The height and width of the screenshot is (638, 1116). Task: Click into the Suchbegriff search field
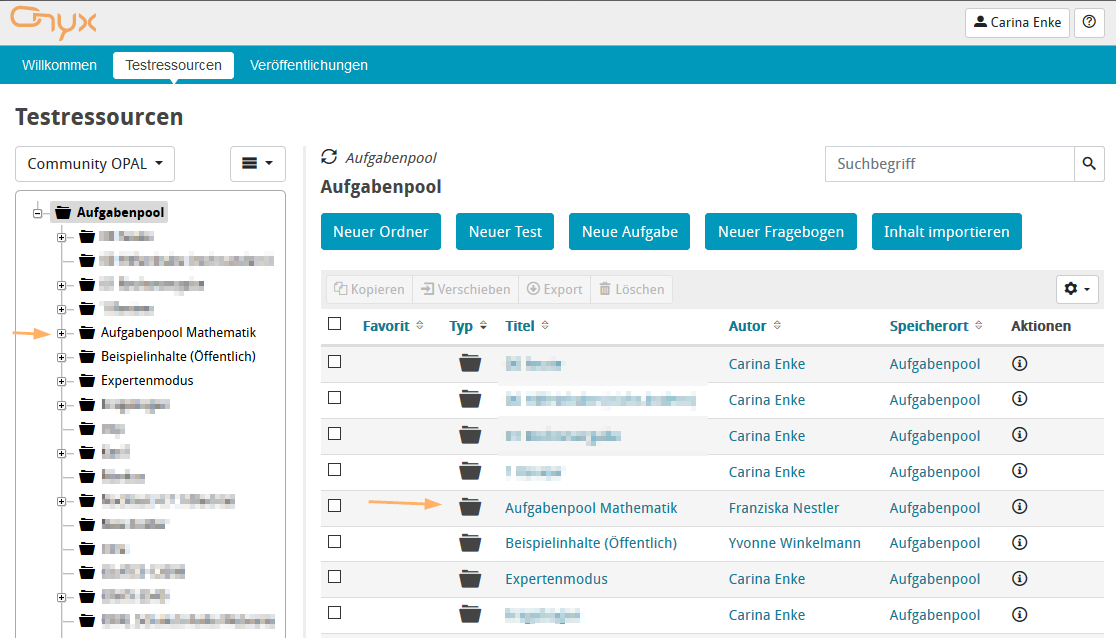click(949, 164)
